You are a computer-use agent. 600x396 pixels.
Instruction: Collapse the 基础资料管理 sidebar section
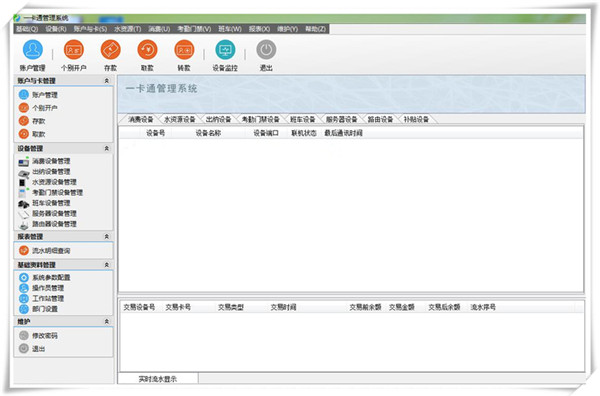[x=107, y=265]
